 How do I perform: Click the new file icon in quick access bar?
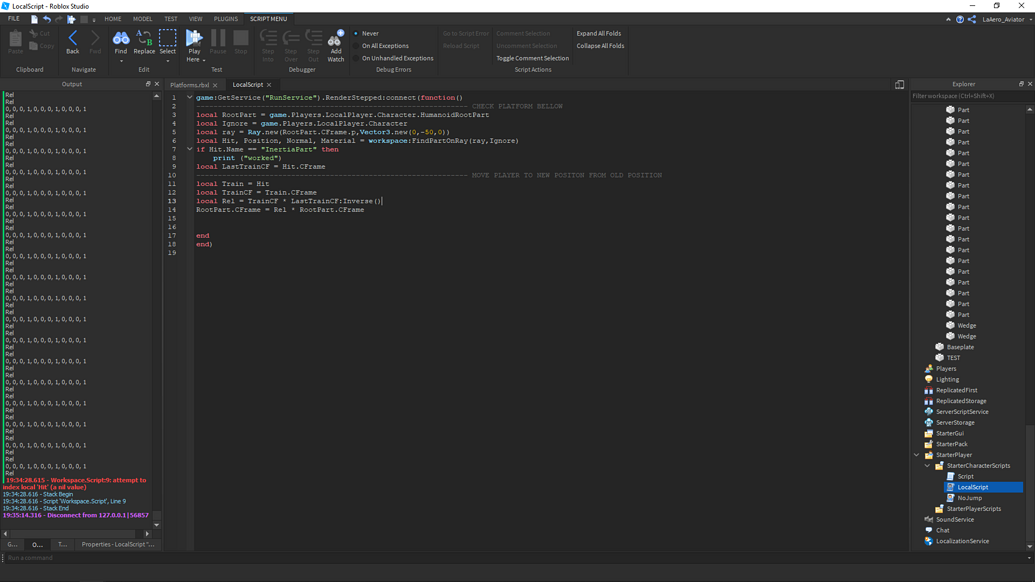click(34, 19)
